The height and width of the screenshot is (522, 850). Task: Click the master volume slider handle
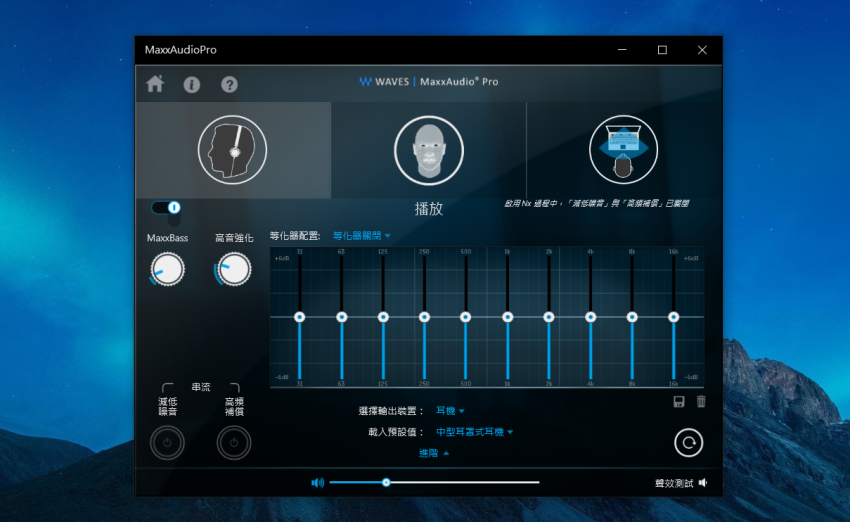[x=386, y=482]
